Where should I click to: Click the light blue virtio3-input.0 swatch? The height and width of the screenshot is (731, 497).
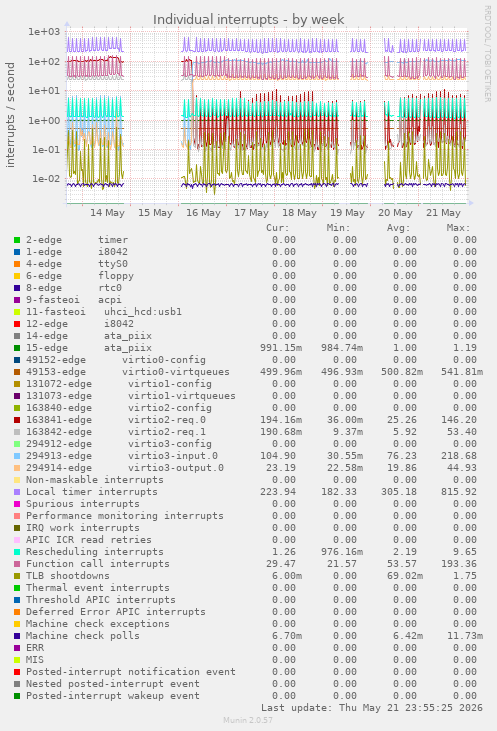(17, 456)
